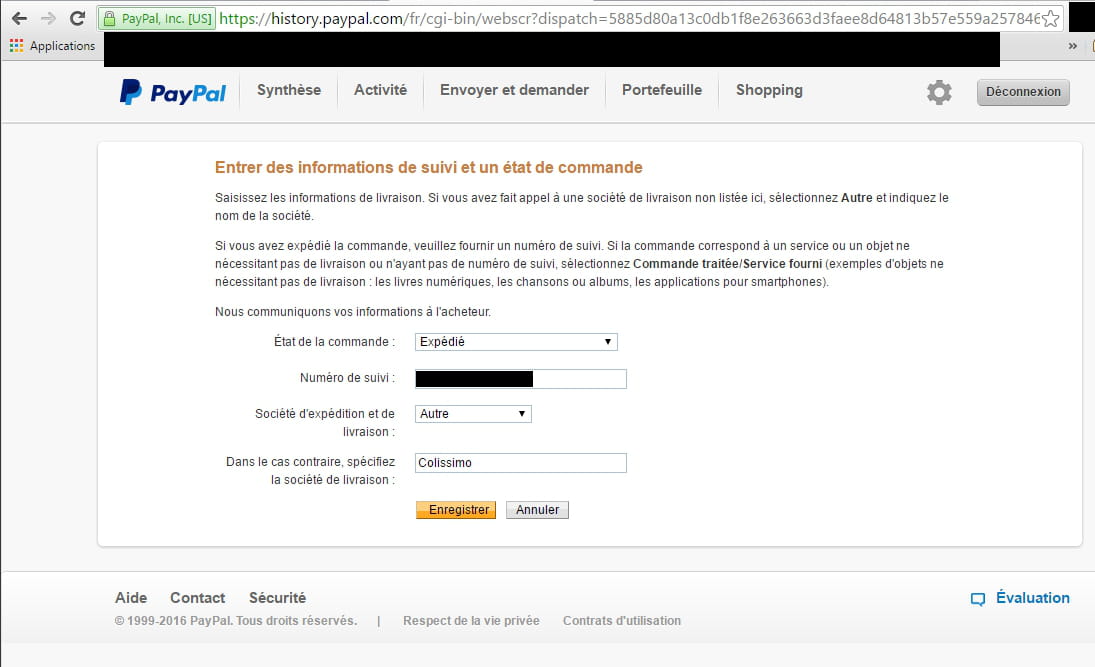1095x667 pixels.
Task: Click the browser back arrow
Action: click(x=20, y=19)
